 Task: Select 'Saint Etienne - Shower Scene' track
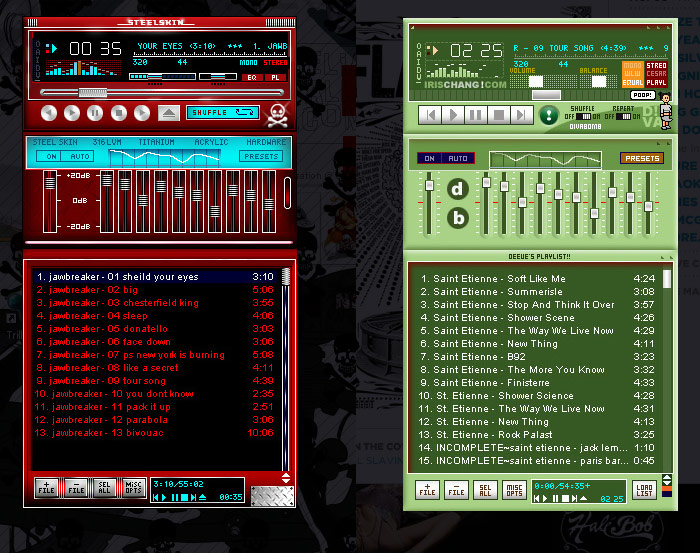point(536,317)
